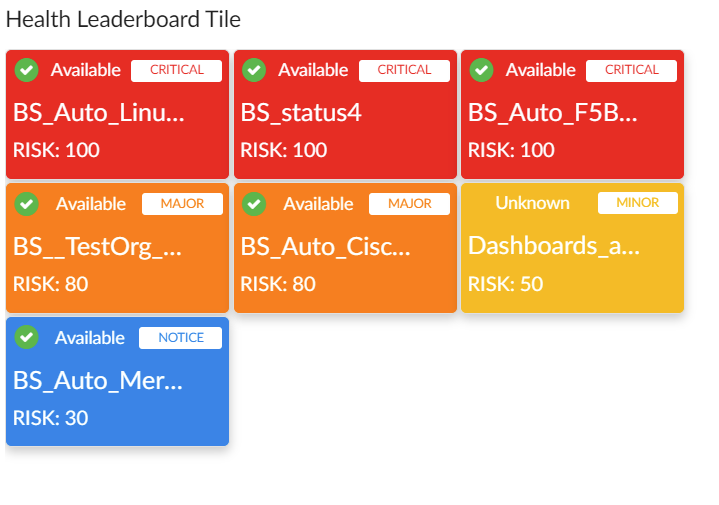
Task: Open the BS_Auto_F5B service name
Action: tap(552, 113)
